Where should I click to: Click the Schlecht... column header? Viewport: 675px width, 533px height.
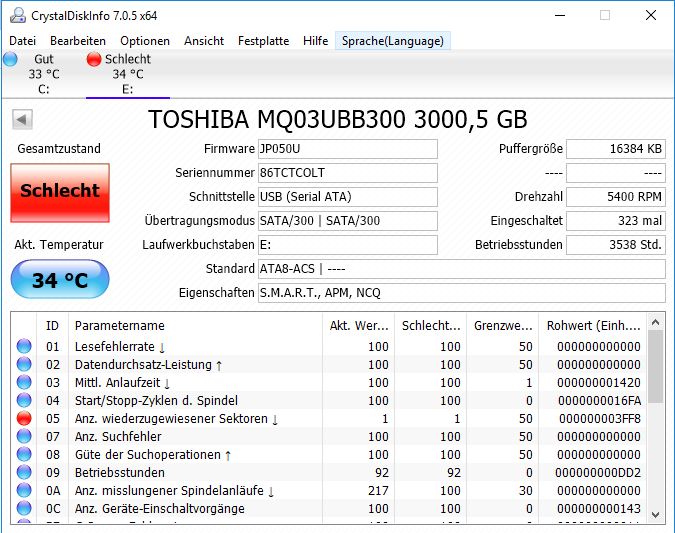point(430,326)
